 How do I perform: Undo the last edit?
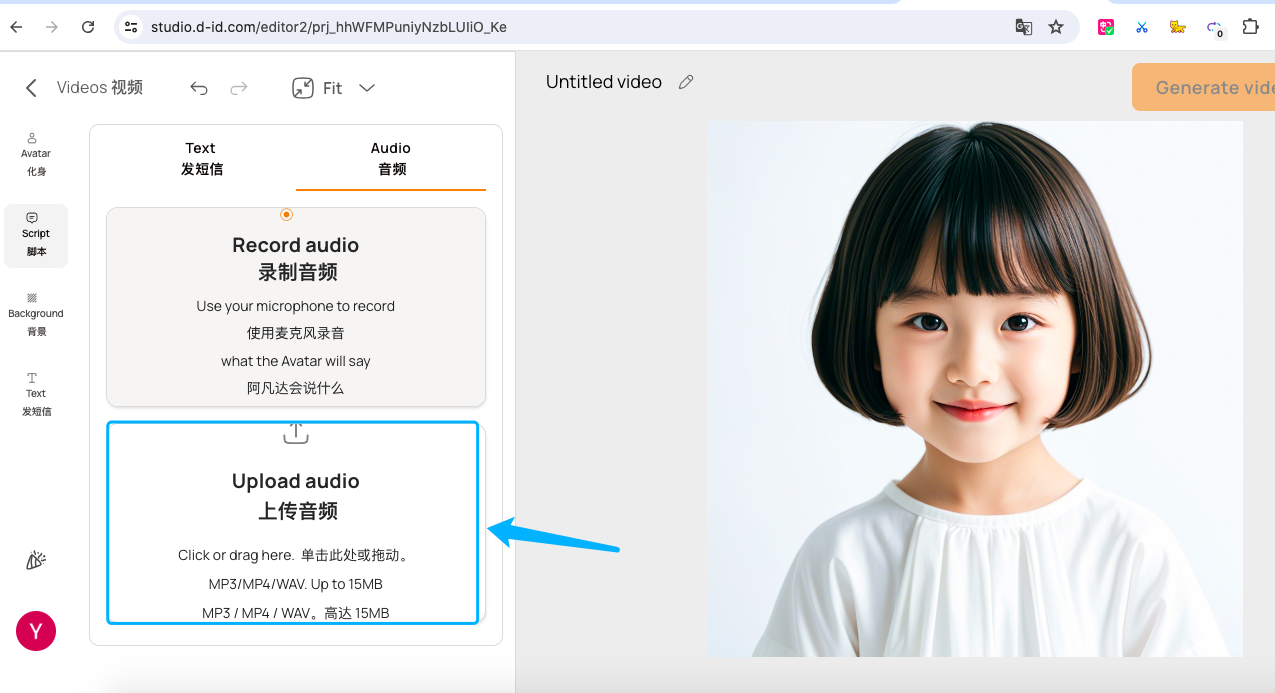click(x=199, y=88)
